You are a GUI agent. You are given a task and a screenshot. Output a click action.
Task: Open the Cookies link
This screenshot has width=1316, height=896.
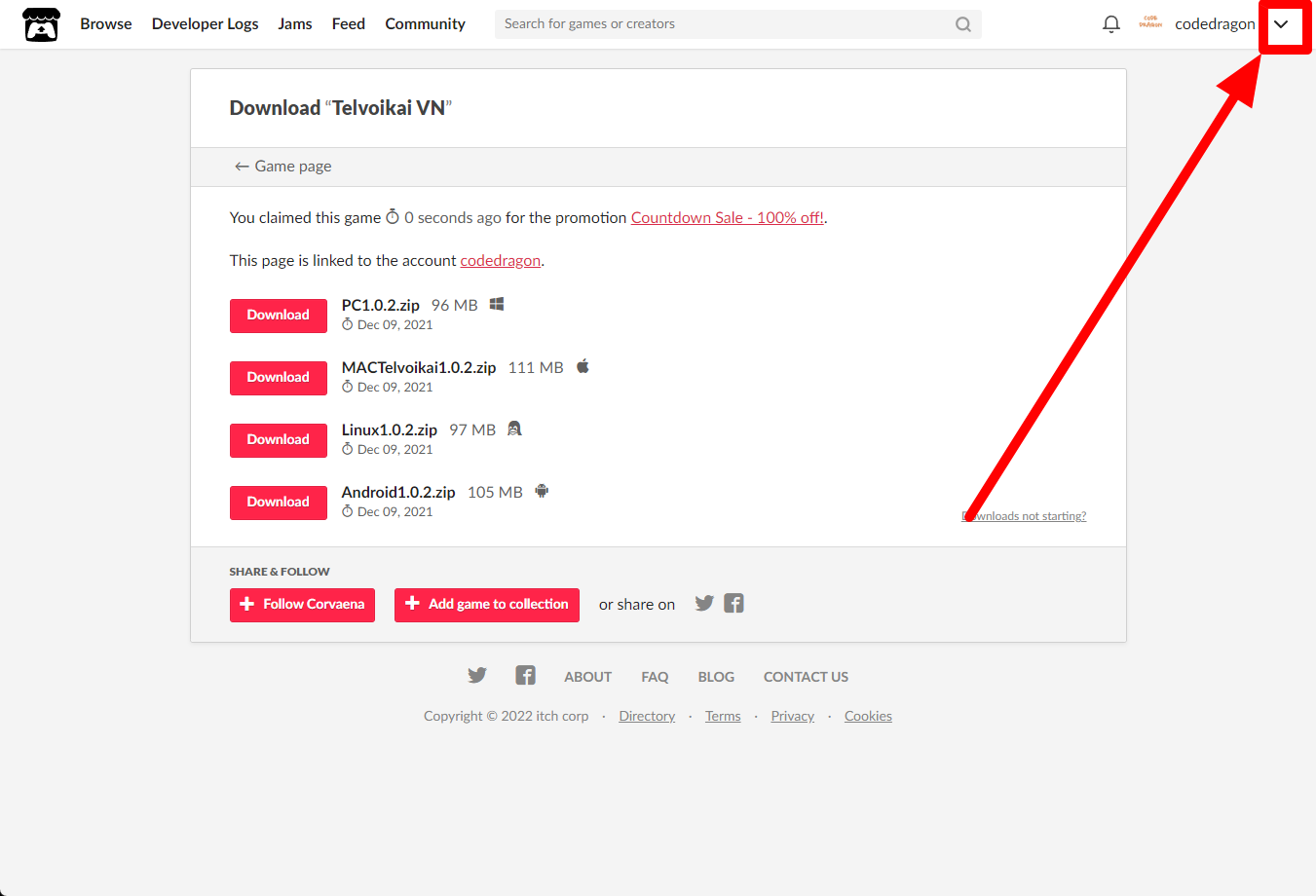click(868, 717)
